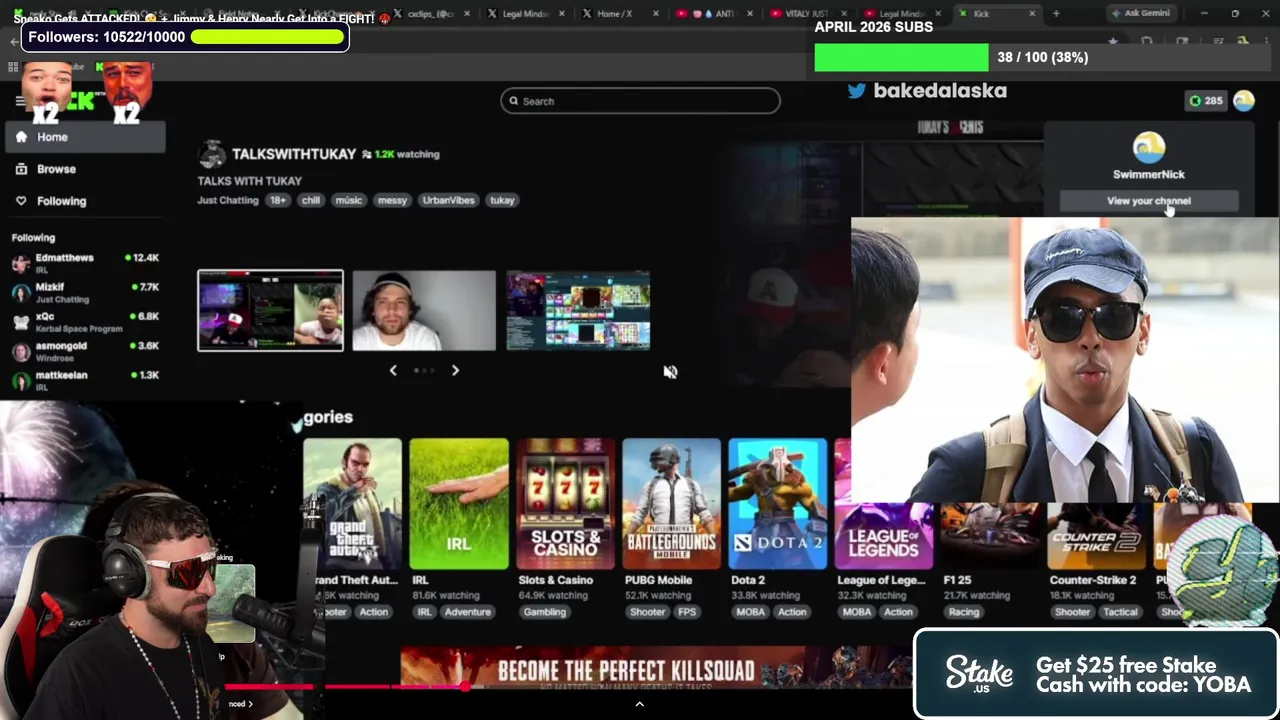Select the featured thumbnail of man in white shirt
1280x720 pixels.
click(x=424, y=311)
